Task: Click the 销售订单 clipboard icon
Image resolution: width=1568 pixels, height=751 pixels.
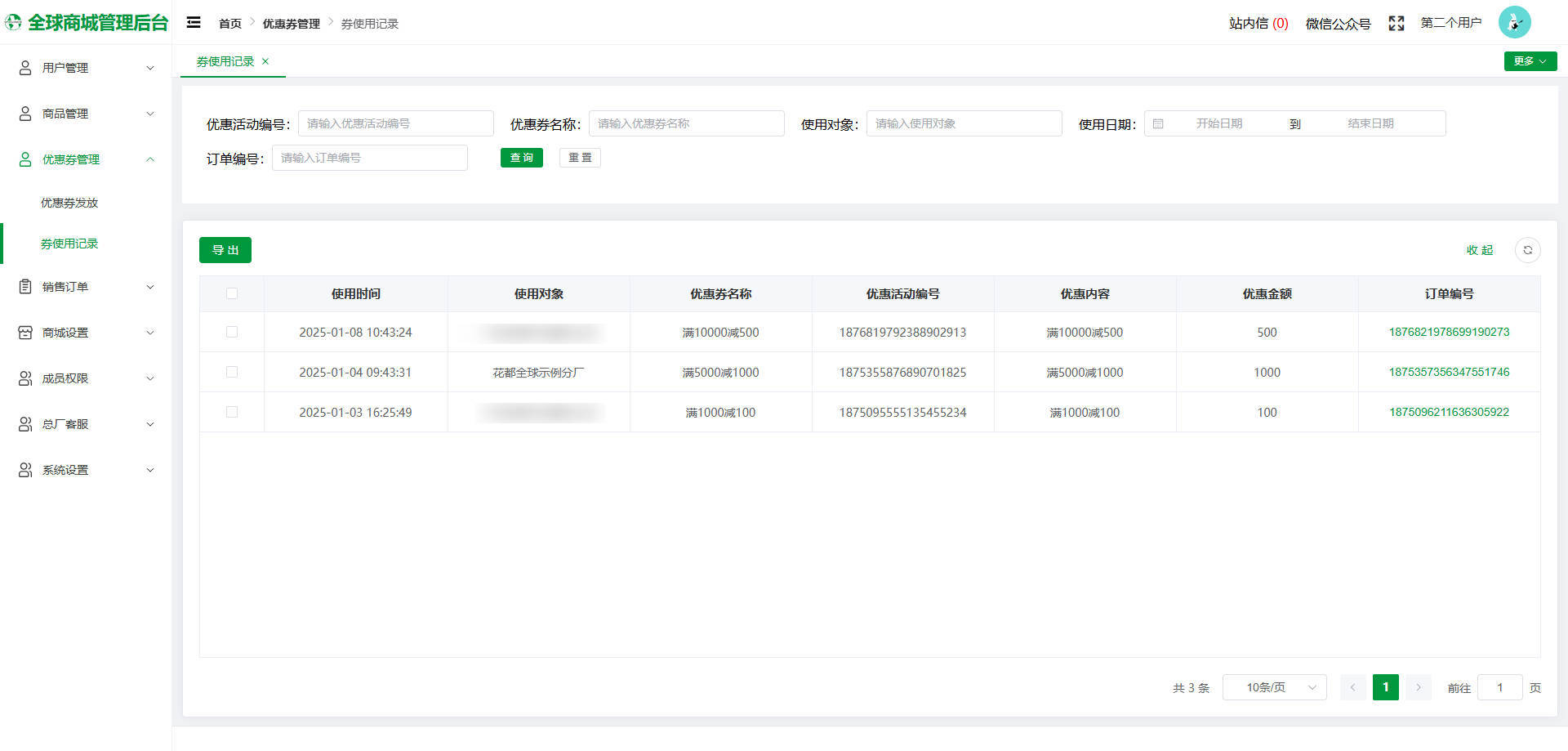Action: click(25, 287)
